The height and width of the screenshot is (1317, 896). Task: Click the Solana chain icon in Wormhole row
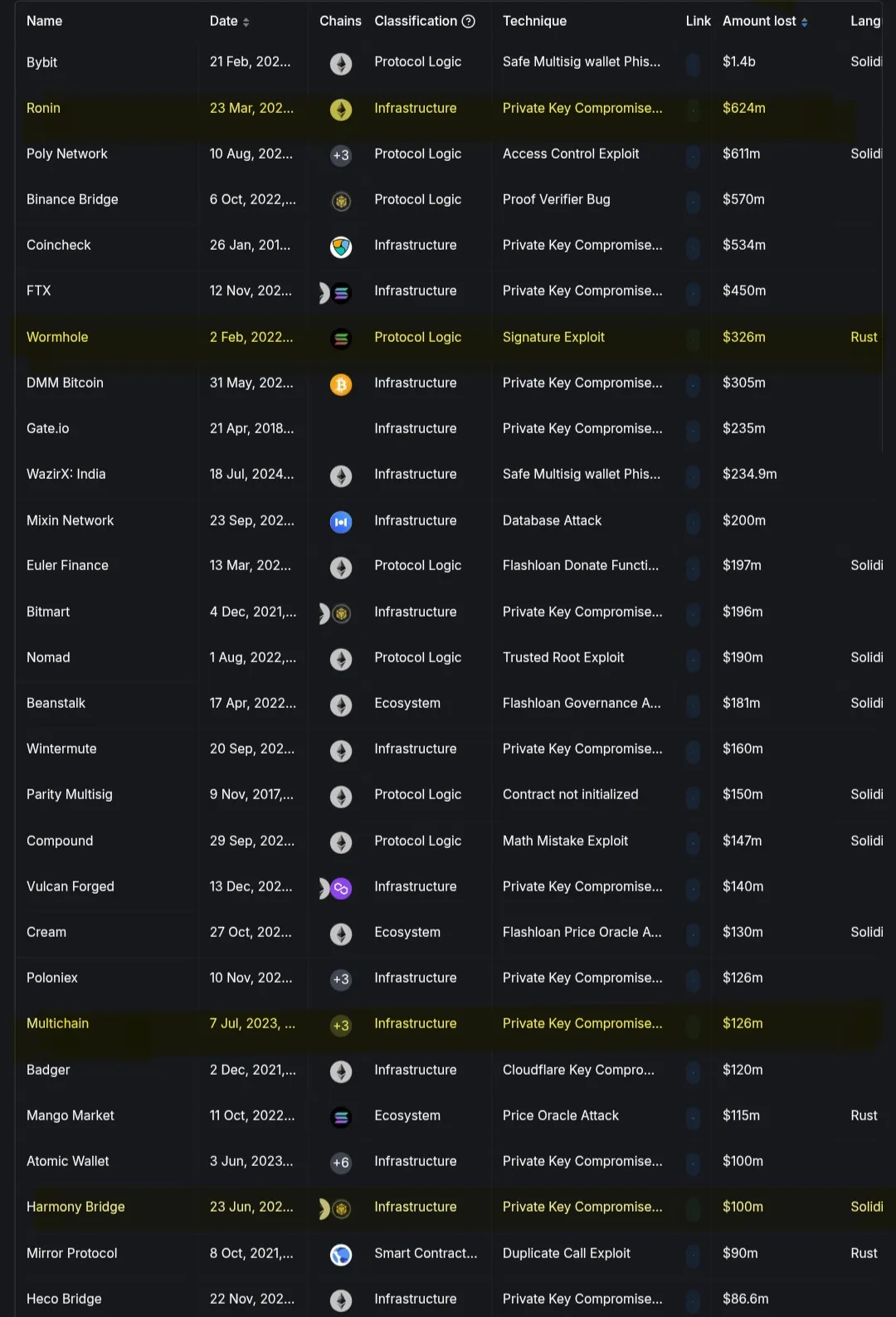(341, 339)
